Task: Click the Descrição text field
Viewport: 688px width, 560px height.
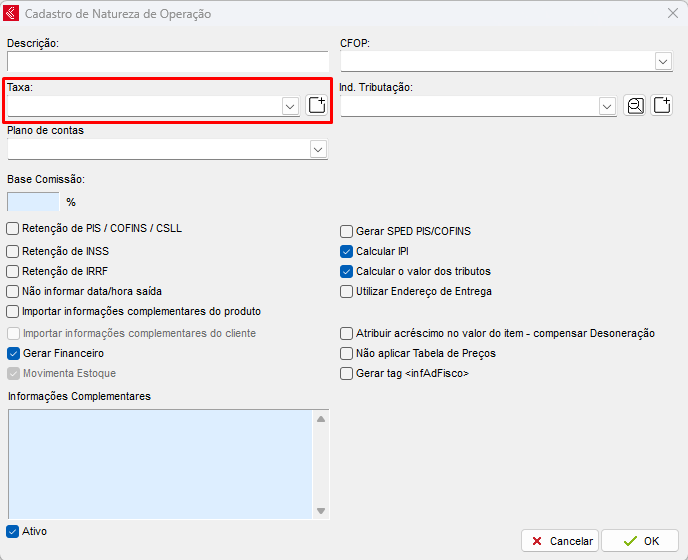Action: pos(168,62)
